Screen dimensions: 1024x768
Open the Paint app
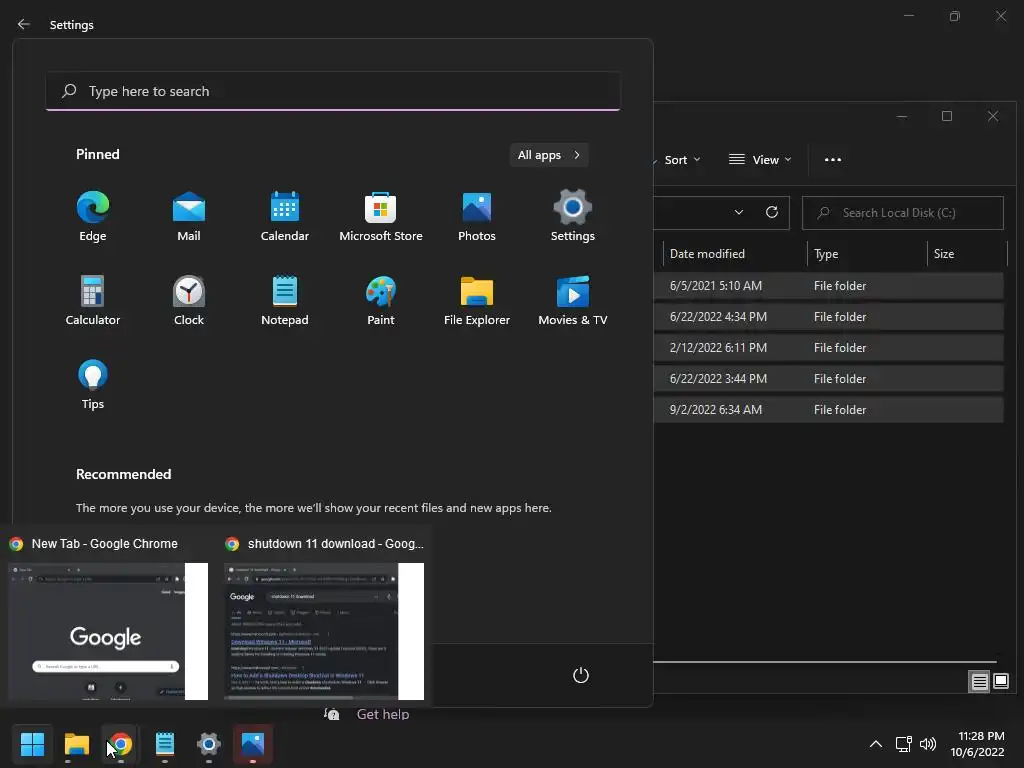(x=381, y=300)
